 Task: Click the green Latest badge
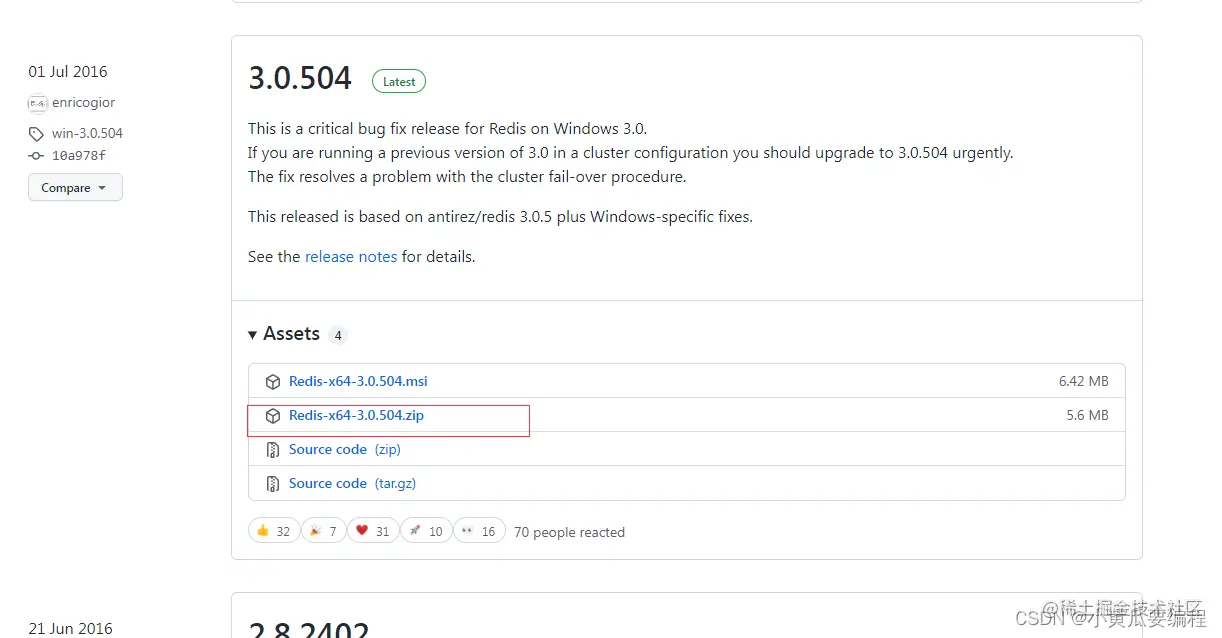[x=399, y=81]
